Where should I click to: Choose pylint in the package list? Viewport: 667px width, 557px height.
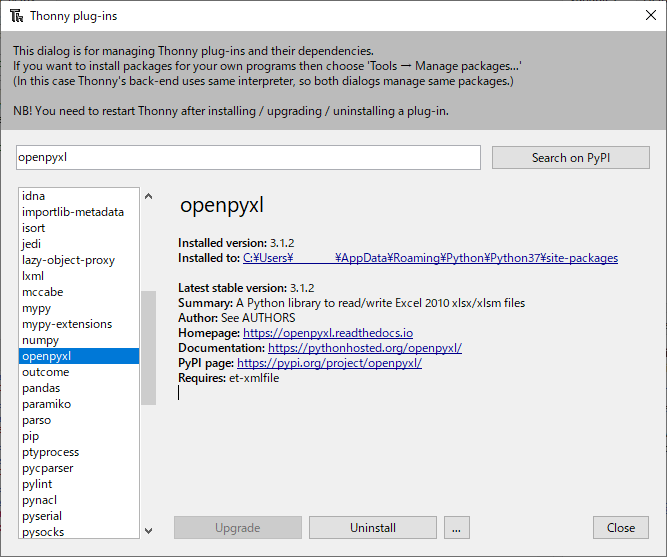[x=38, y=484]
